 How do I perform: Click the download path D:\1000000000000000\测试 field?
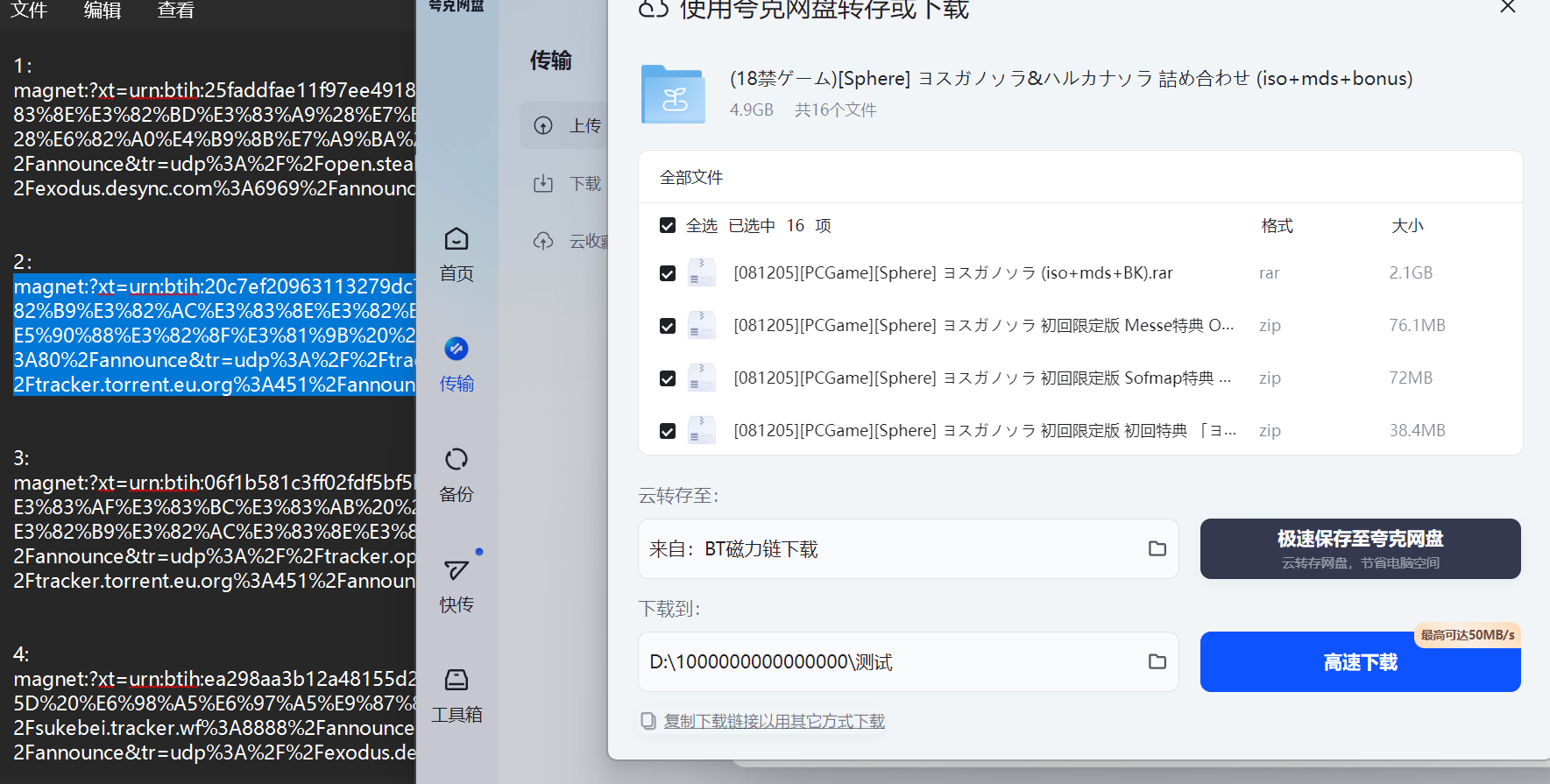pos(885,661)
